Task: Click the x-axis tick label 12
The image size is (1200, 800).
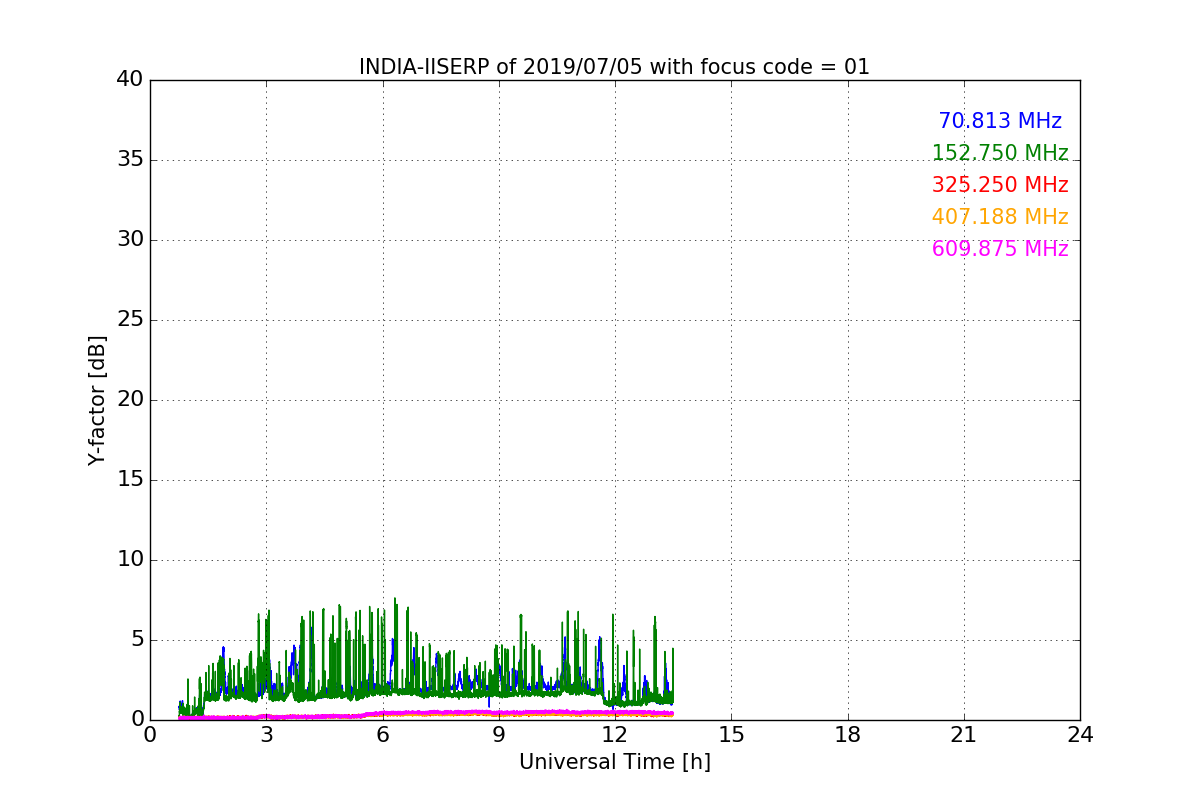Action: point(615,735)
